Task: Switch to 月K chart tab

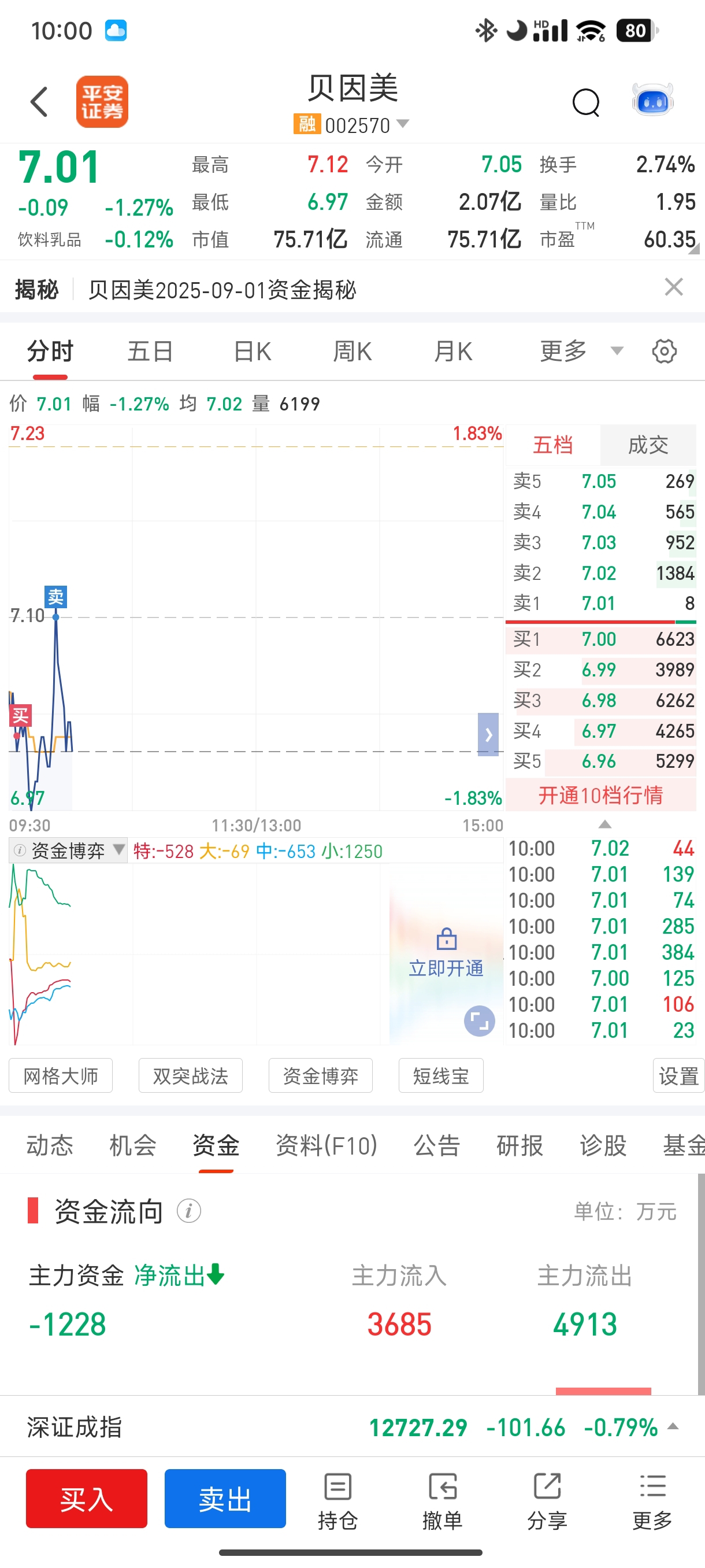Action: click(452, 351)
